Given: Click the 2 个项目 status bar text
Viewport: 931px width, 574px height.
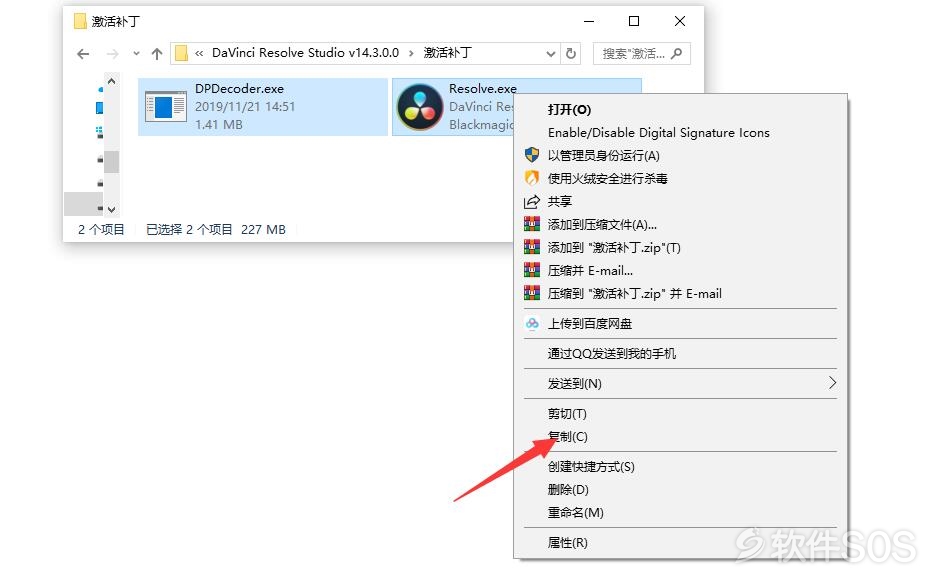Looking at the screenshot, I should point(101,230).
